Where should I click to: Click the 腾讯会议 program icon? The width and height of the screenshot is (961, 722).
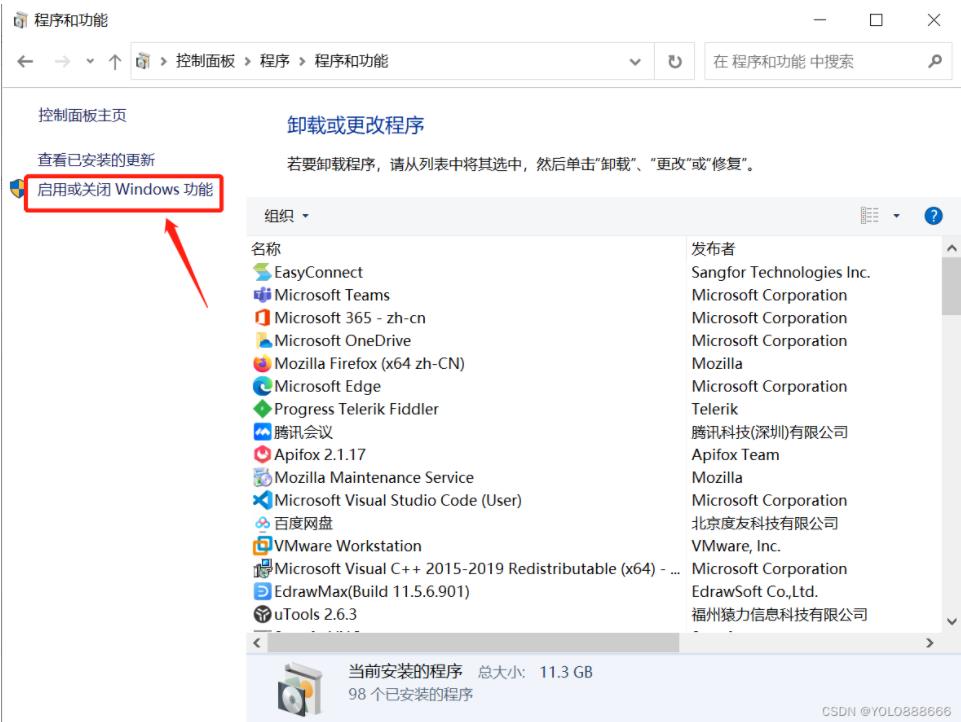262,432
